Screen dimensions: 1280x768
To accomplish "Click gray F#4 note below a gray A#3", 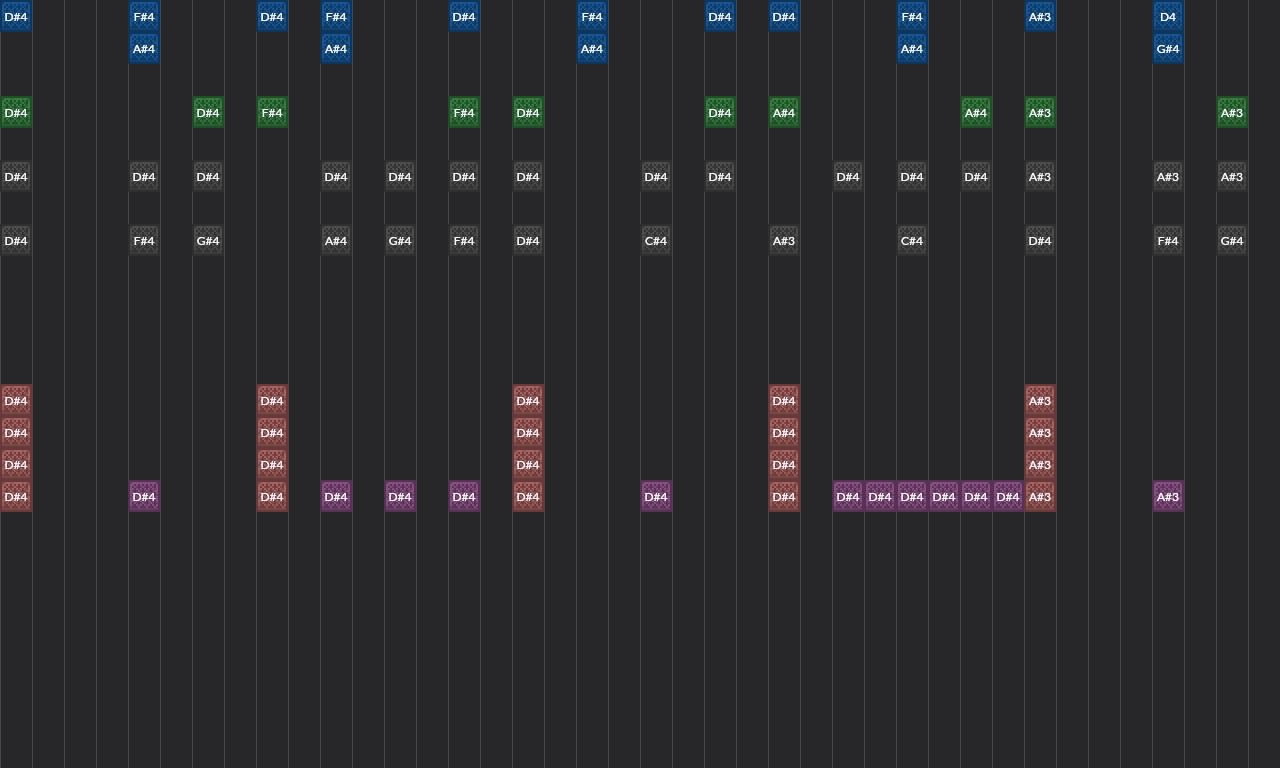I will coord(1168,241).
